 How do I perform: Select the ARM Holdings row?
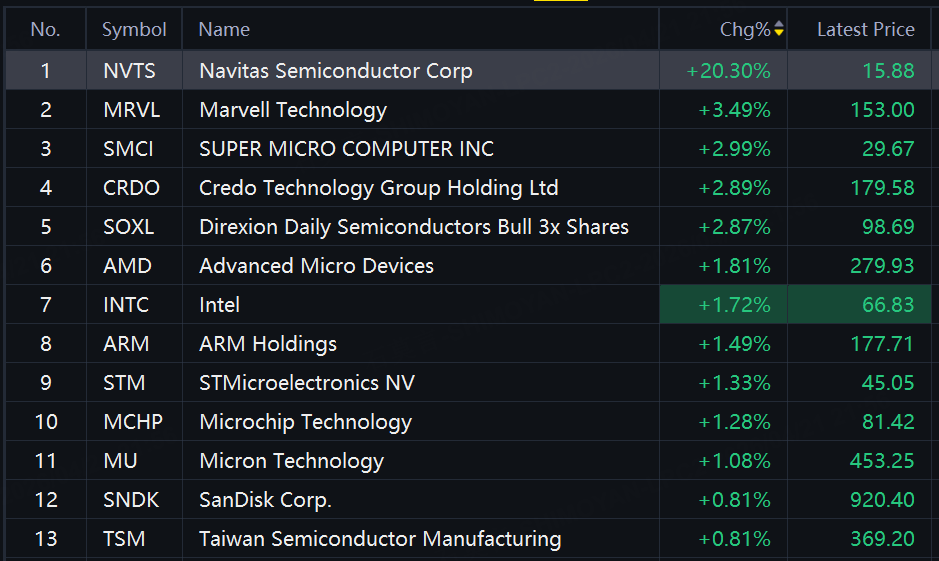point(267,344)
